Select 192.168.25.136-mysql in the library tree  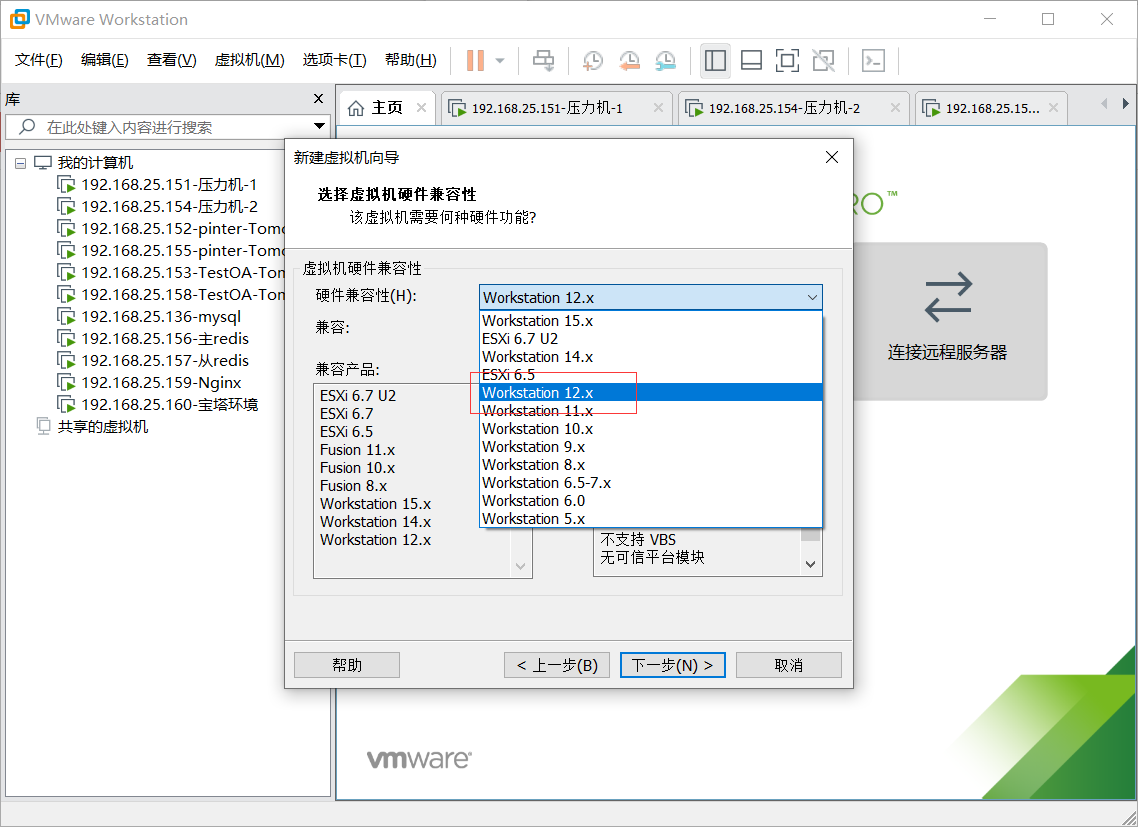(x=160, y=317)
